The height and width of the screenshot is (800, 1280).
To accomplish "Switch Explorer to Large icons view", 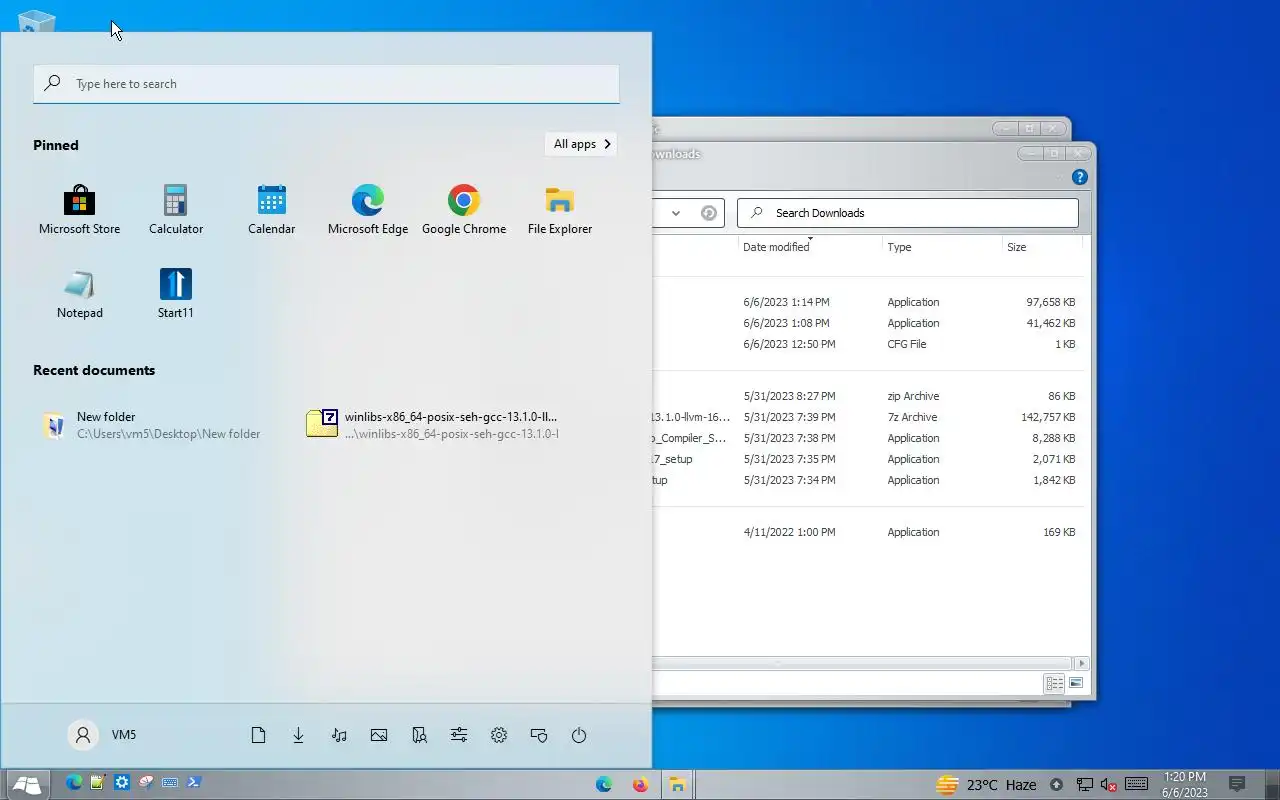I will click(x=1076, y=684).
